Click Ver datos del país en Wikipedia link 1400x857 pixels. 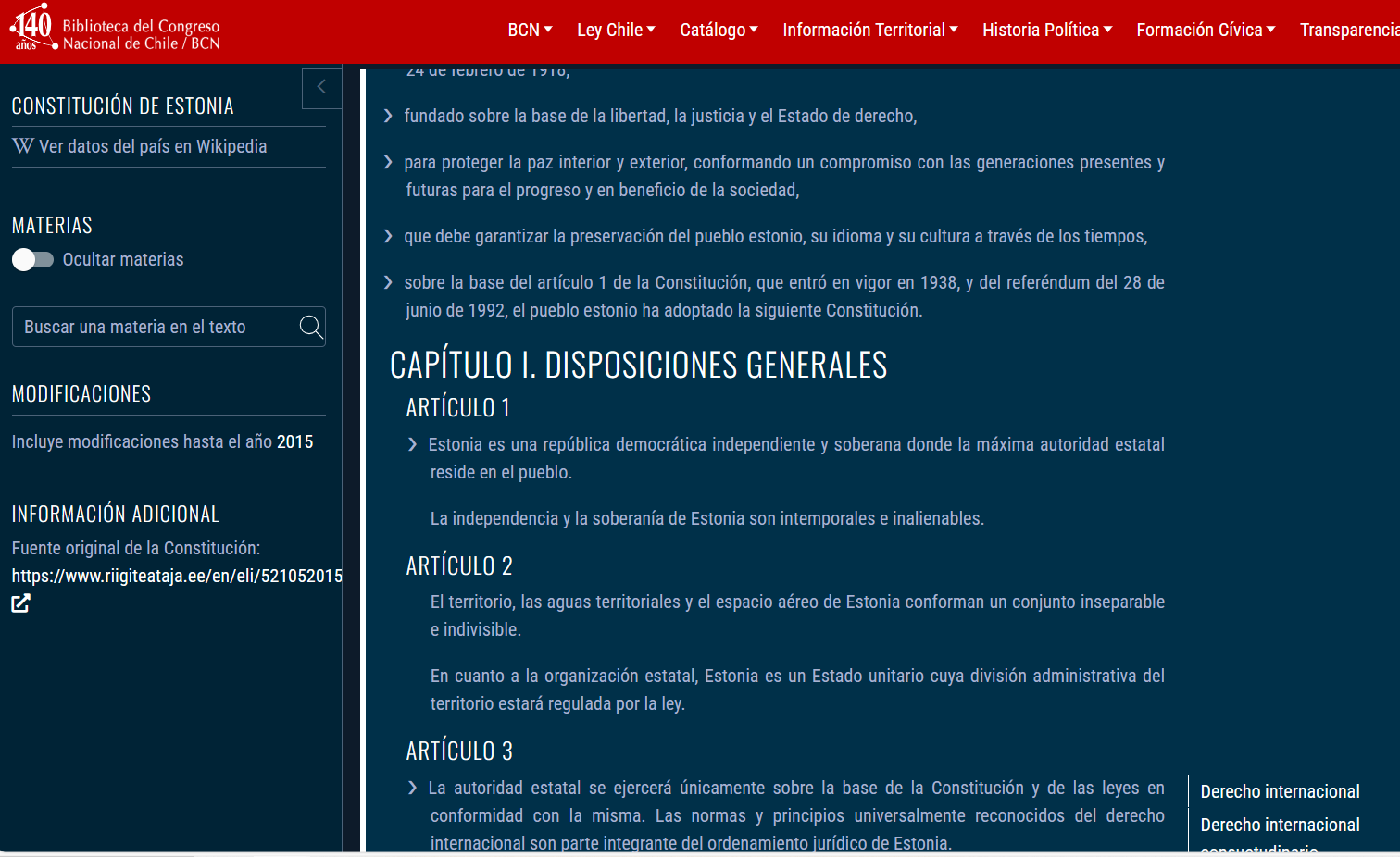point(153,146)
